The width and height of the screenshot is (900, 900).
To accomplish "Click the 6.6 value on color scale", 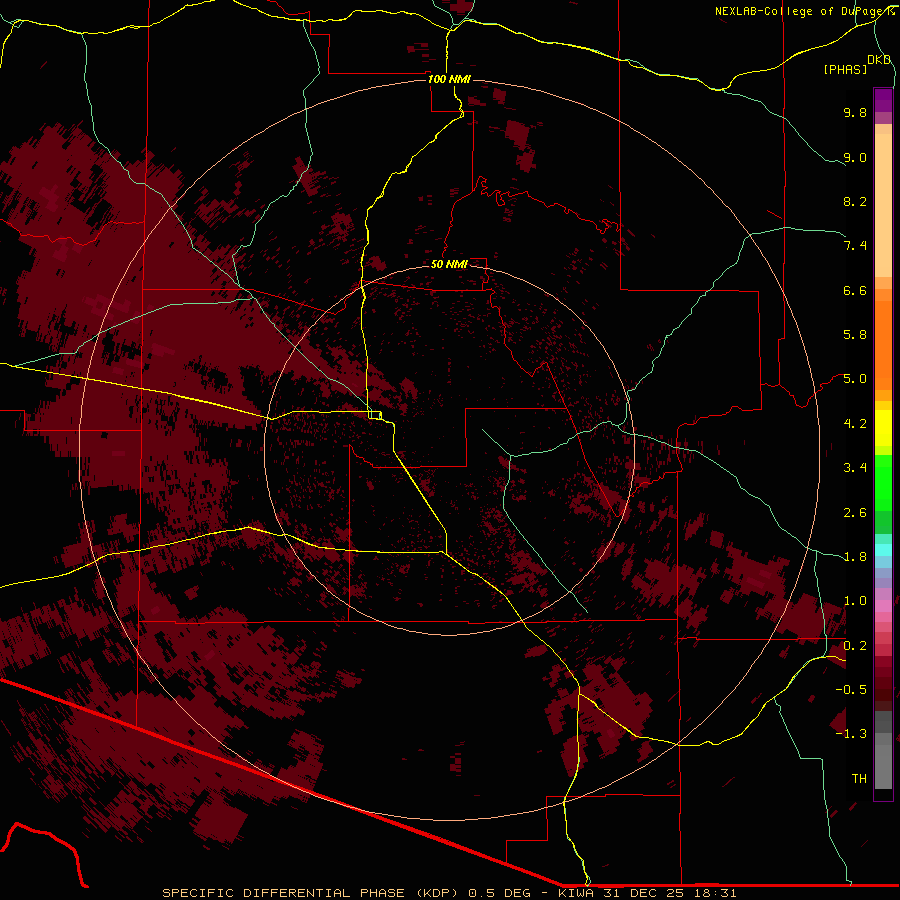I will point(855,290).
